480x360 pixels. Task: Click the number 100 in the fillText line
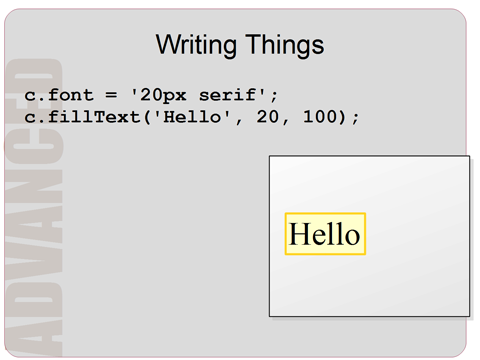(x=320, y=117)
